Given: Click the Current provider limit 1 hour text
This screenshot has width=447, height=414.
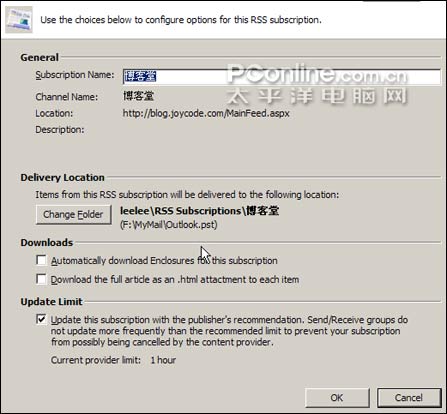Looking at the screenshot, I should point(113,360).
